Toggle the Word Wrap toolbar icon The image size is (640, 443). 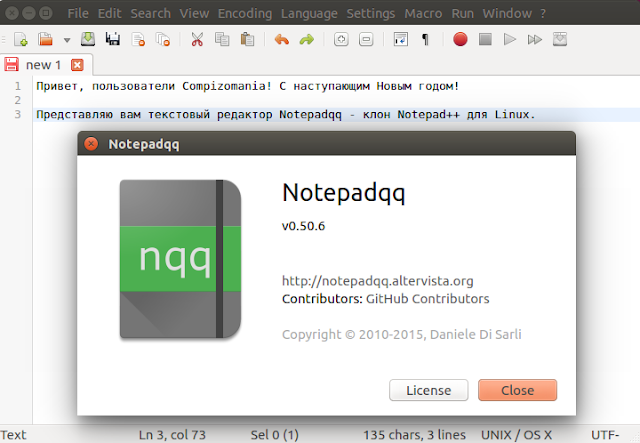tap(401, 40)
